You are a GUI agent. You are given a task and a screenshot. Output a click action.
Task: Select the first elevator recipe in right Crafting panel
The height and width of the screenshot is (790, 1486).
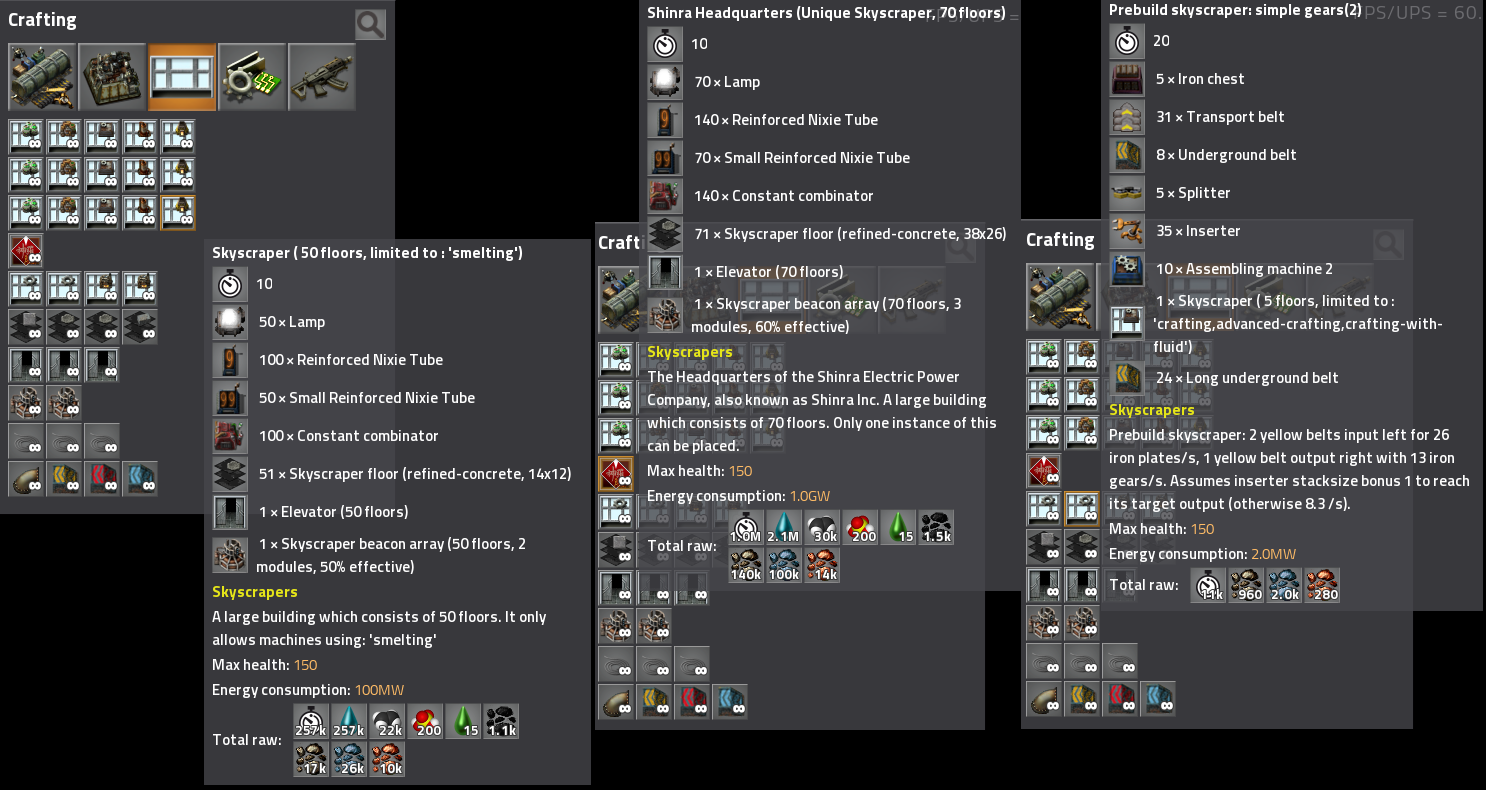[1044, 585]
